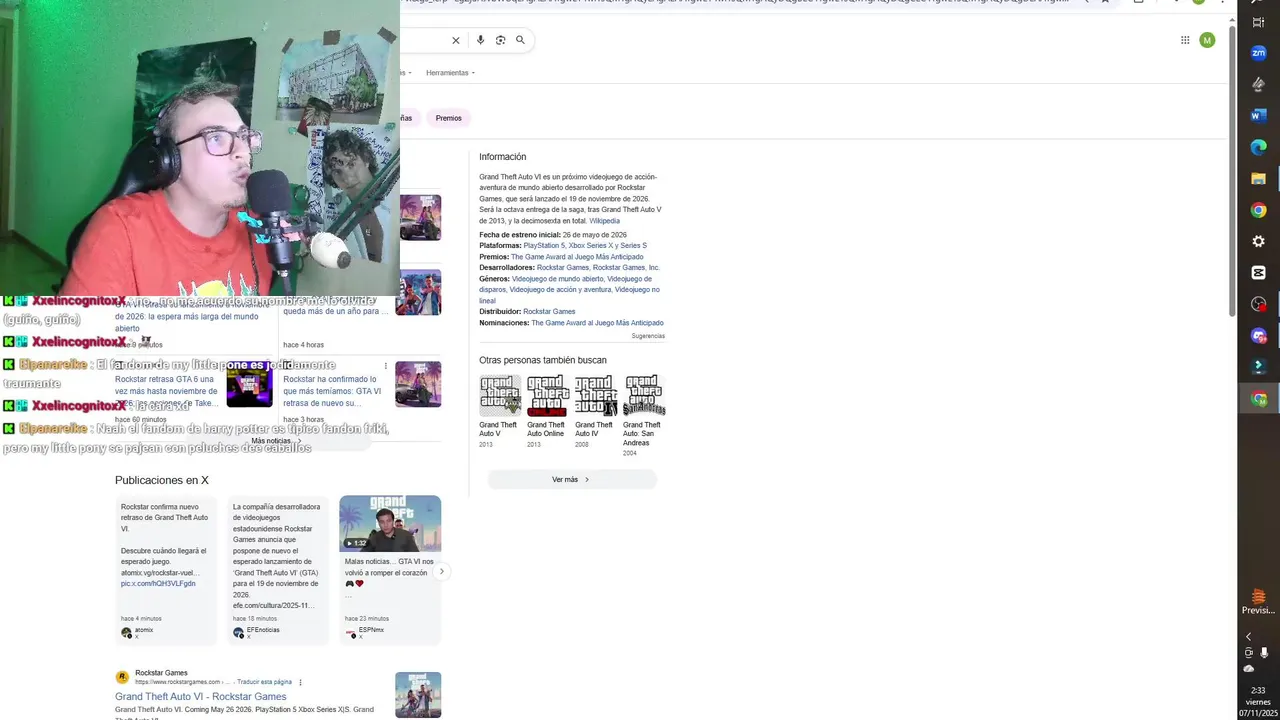Launch Microsoft Edge from the taskbar

[1258, 147]
